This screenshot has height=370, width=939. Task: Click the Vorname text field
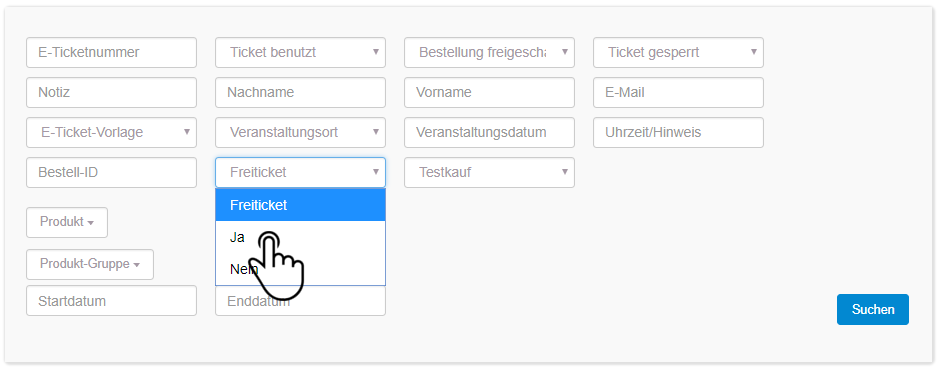(489, 93)
